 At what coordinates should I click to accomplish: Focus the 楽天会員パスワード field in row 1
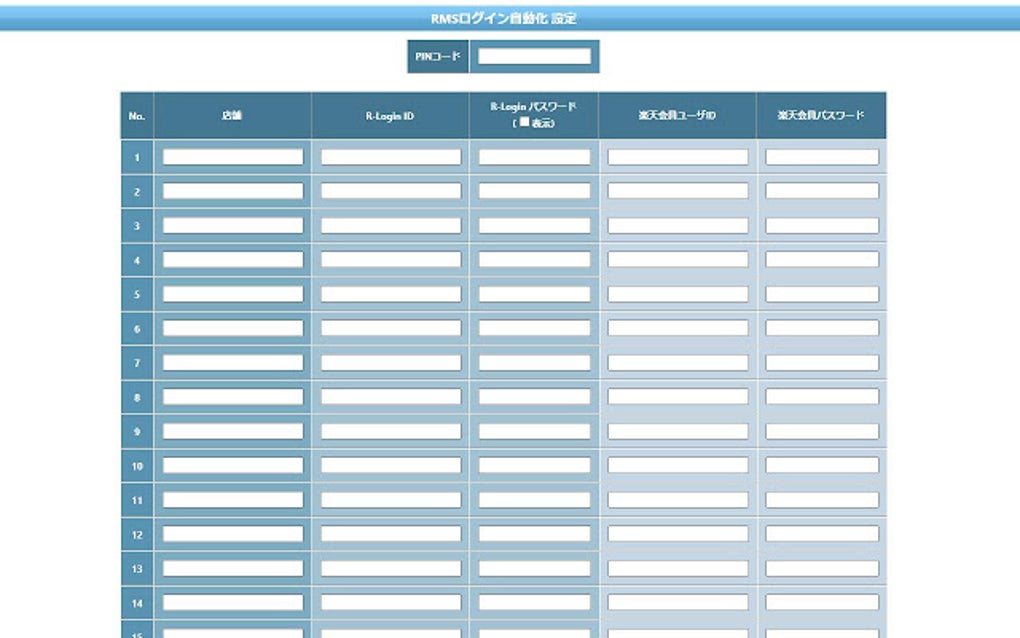click(x=822, y=157)
